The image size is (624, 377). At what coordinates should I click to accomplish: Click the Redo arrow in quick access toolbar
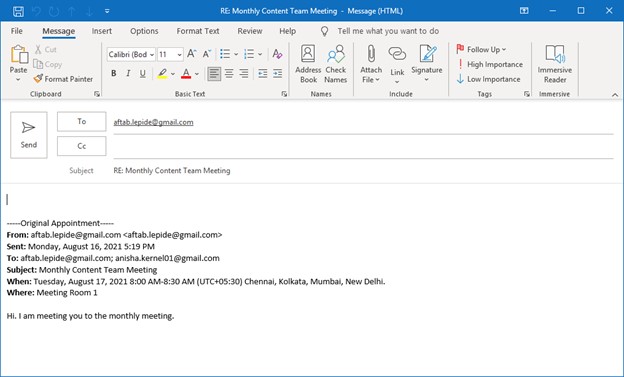(54, 11)
